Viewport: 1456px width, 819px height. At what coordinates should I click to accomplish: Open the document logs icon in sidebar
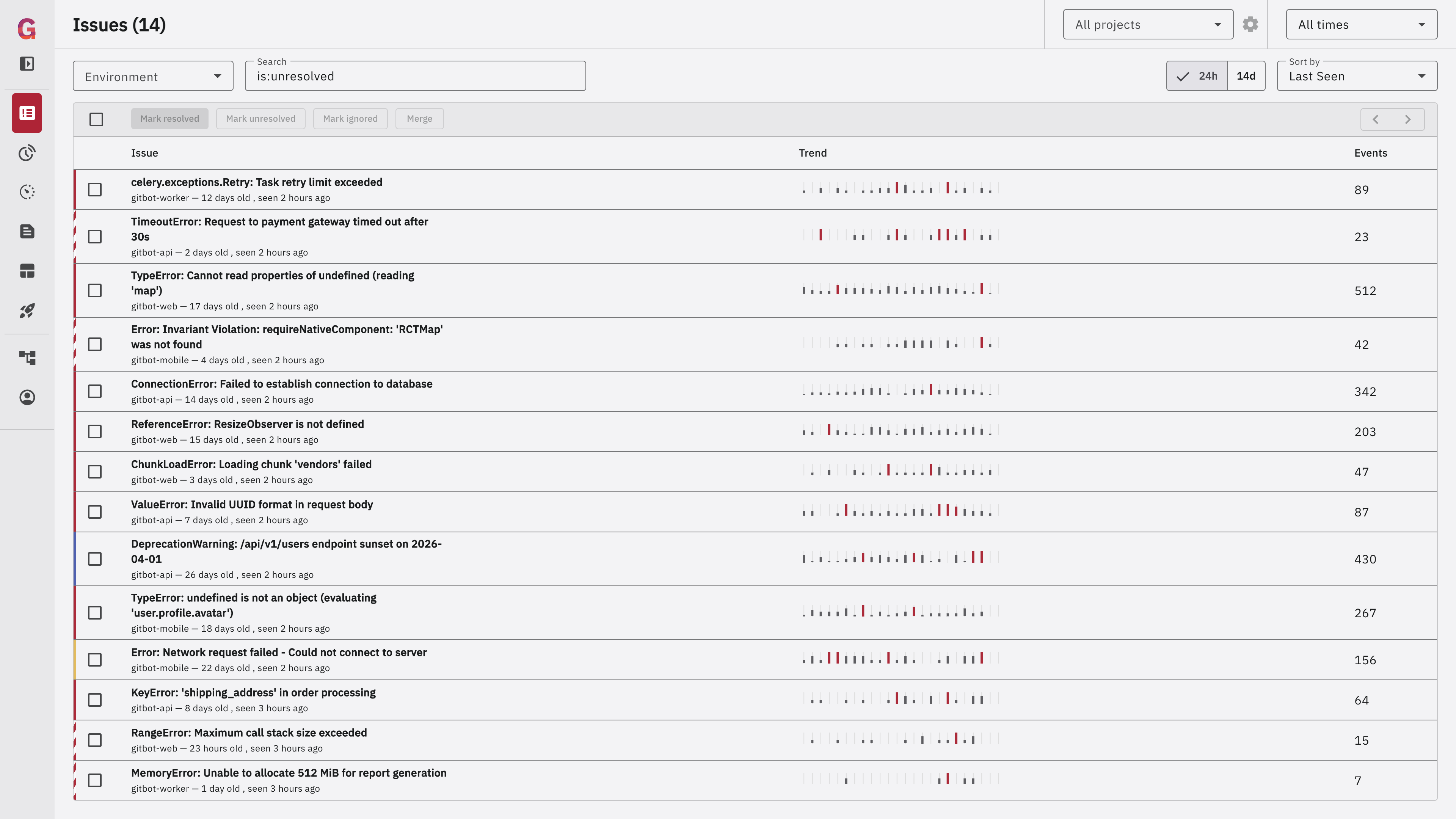[26, 231]
